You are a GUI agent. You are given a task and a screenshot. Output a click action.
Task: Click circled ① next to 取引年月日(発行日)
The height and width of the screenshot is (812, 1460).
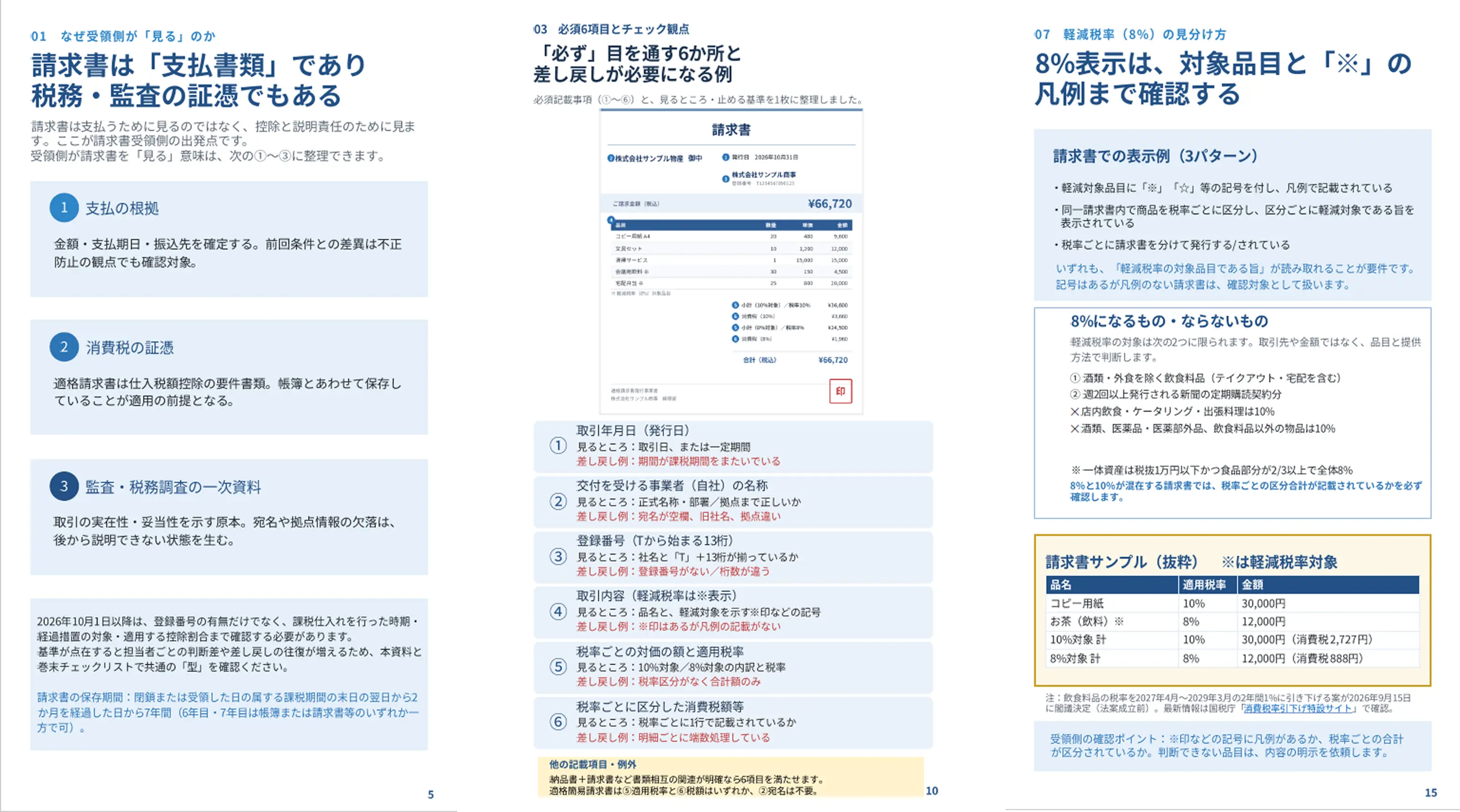point(558,446)
